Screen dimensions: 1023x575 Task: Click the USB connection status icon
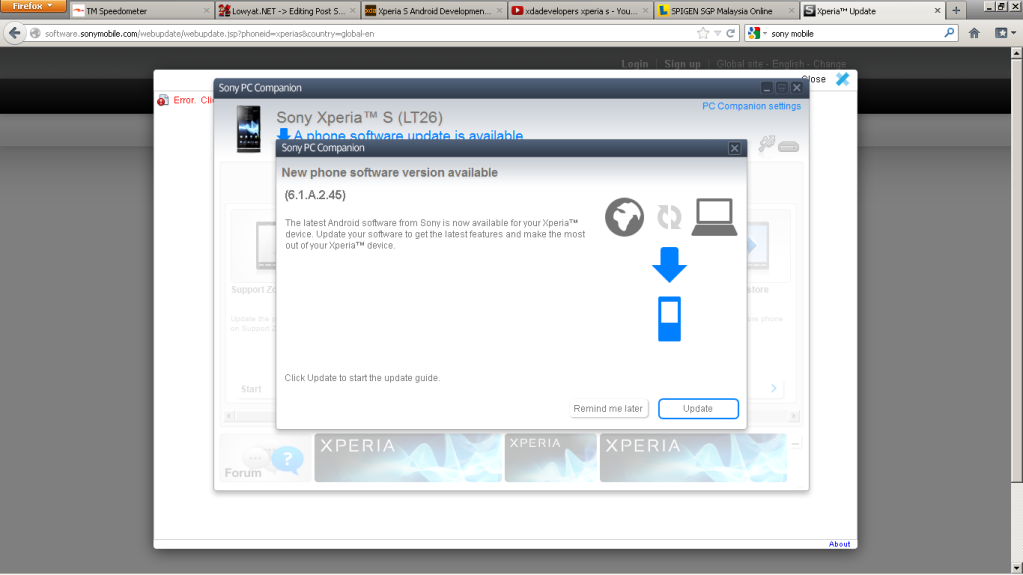click(778, 146)
